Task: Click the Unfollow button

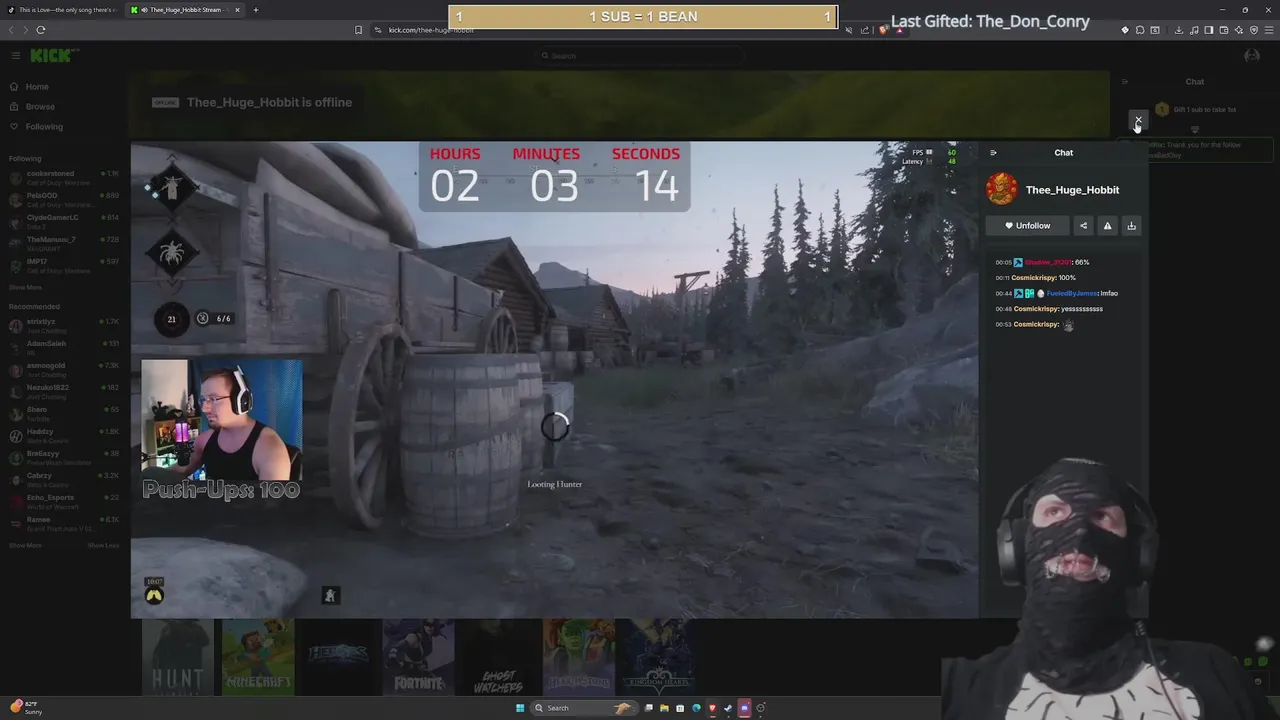Action: [1027, 226]
